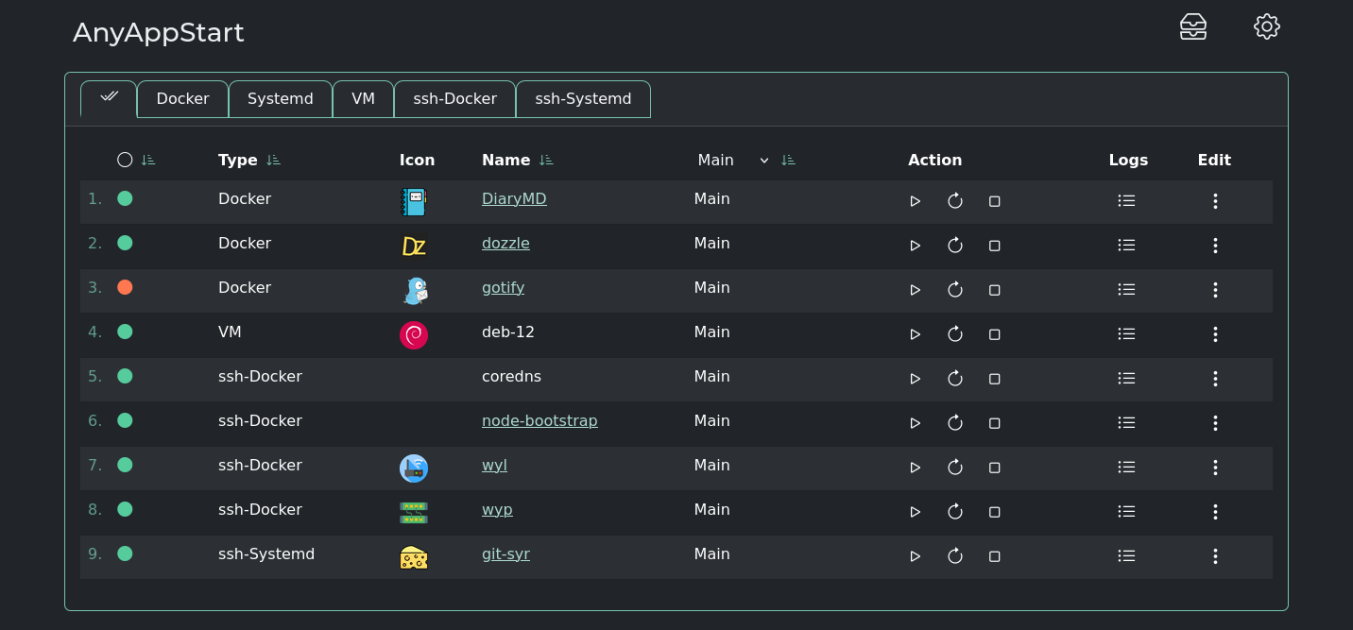Sort by status column
This screenshot has height=630, width=1353.
point(148,160)
